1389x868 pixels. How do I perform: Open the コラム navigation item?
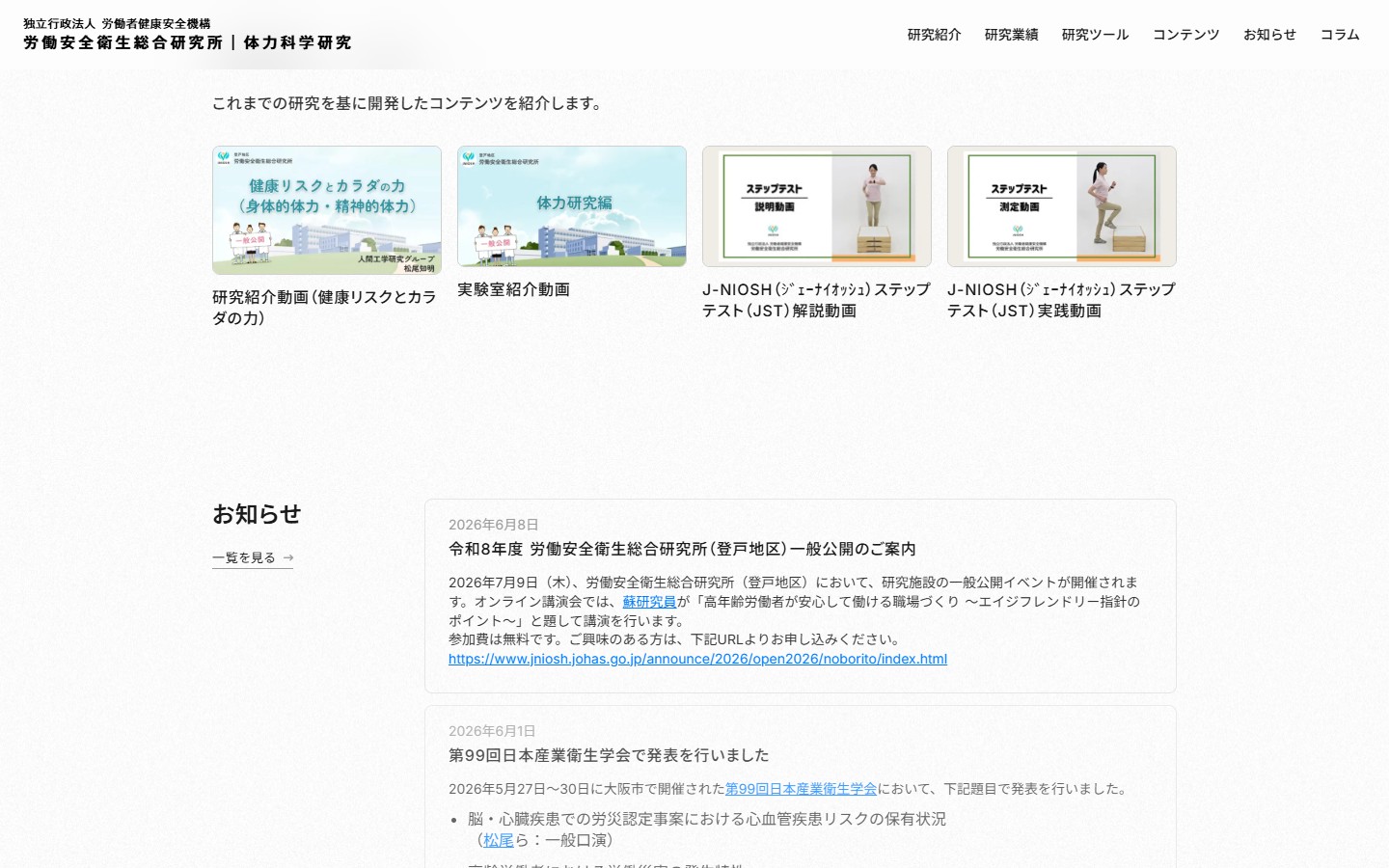click(x=1340, y=35)
